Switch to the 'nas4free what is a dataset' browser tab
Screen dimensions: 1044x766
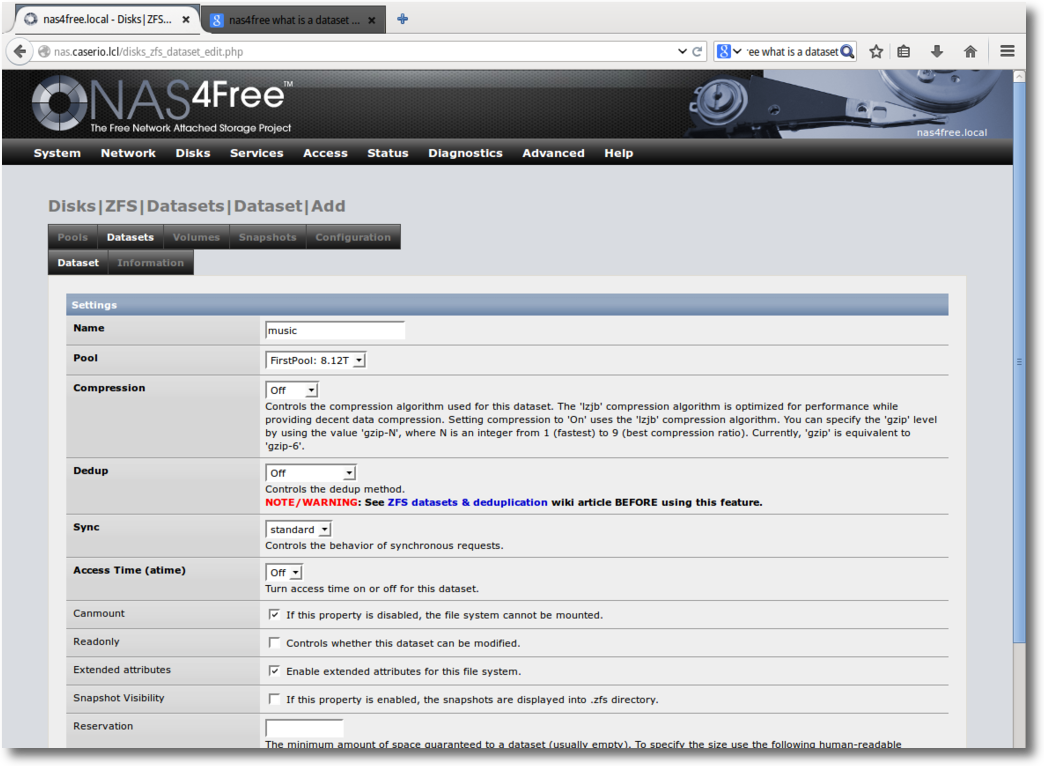tap(294, 21)
